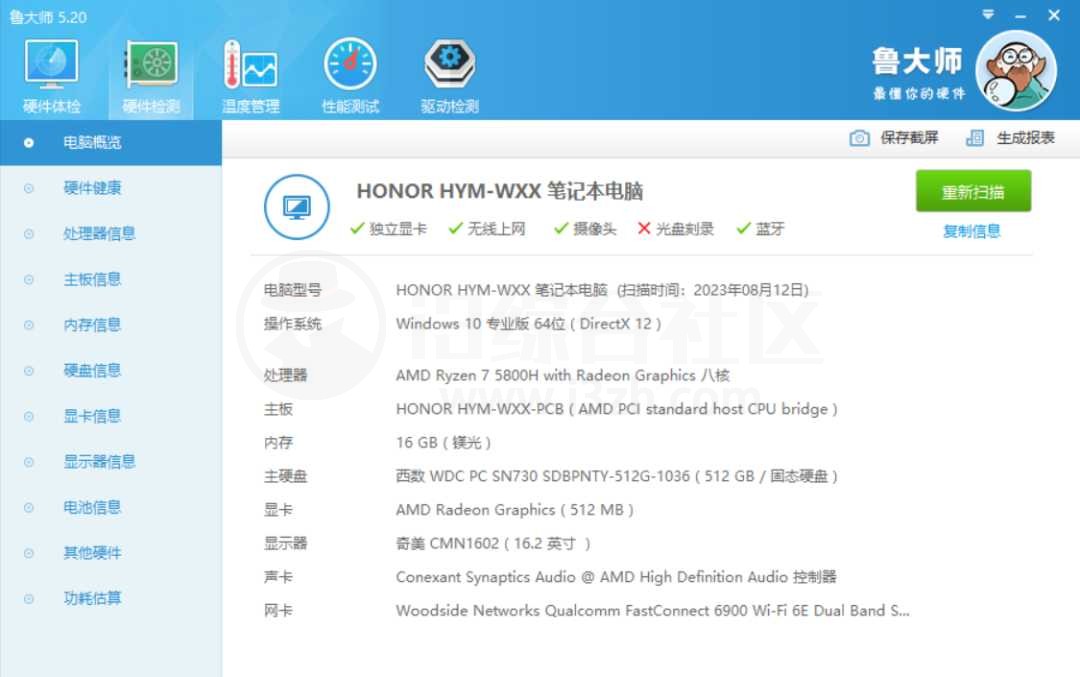Open the 驱动检测 driver detection icon
Viewport: 1080px width, 677px height.
[449, 65]
